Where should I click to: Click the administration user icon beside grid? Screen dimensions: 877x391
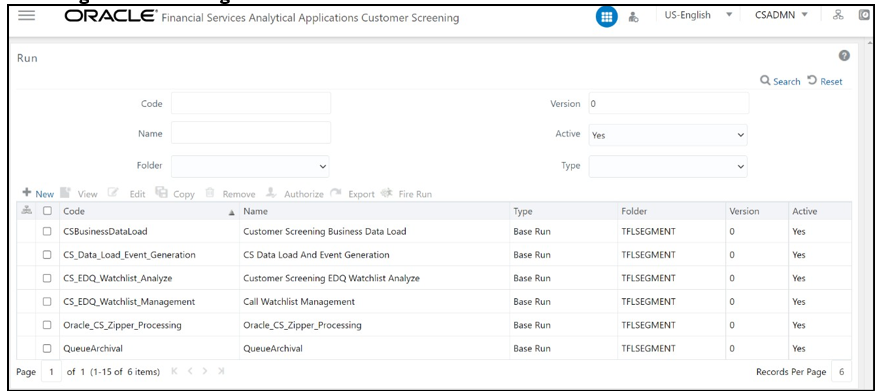(634, 17)
